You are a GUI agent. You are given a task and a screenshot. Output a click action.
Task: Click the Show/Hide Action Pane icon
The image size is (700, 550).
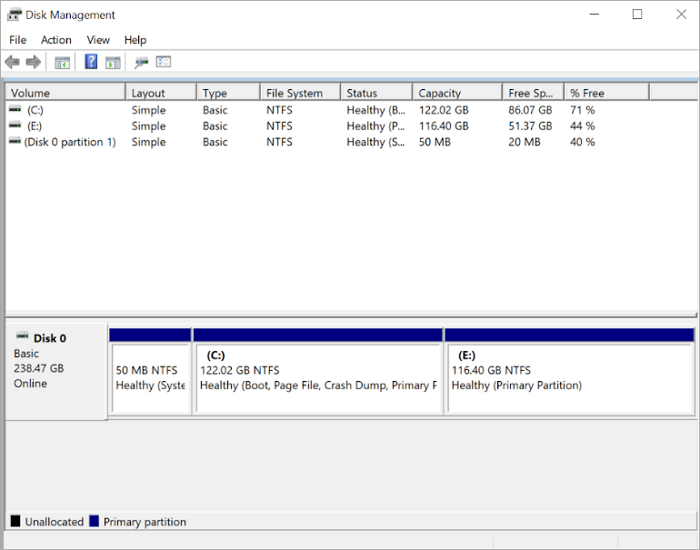113,62
